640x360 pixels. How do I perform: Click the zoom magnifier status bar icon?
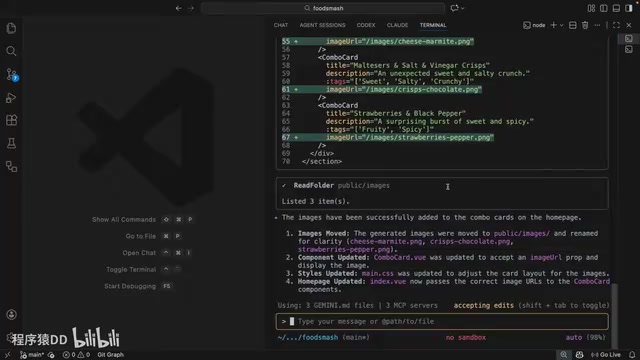click(x=563, y=355)
